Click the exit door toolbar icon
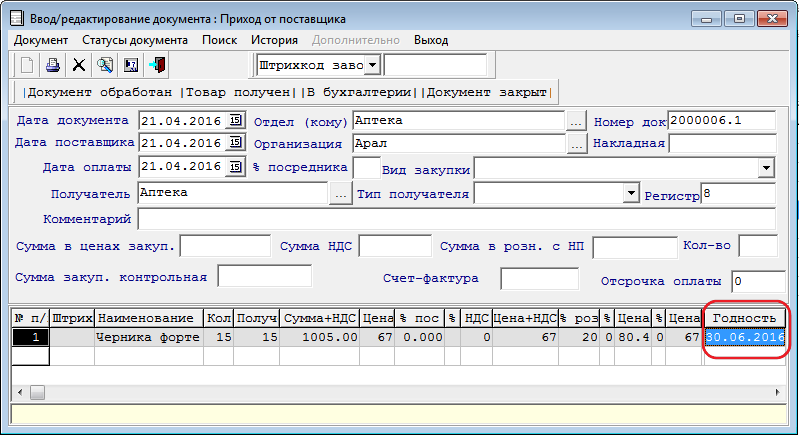The image size is (799, 436). pyautogui.click(x=157, y=65)
